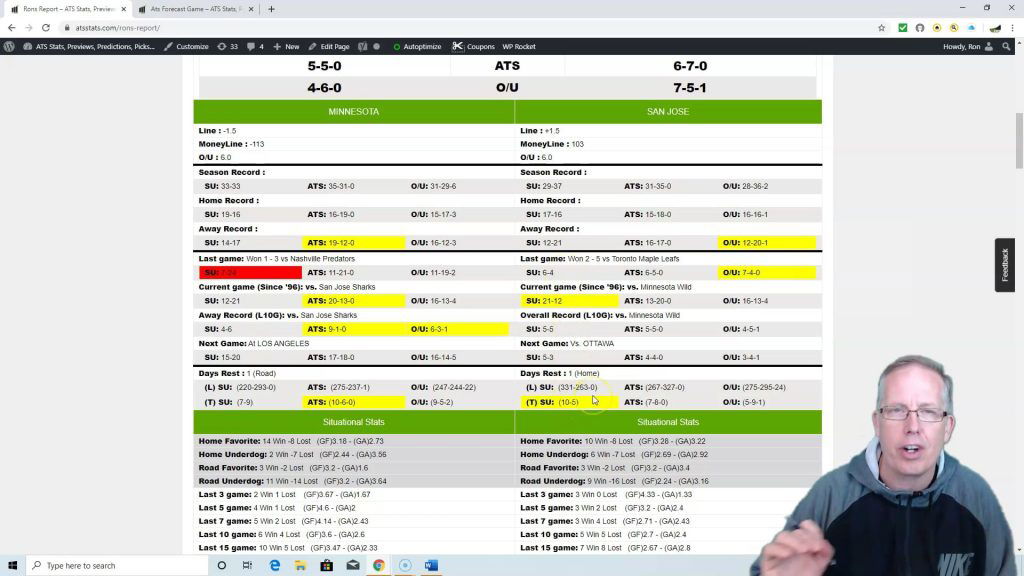Launch Cortana from the taskbar
The width and height of the screenshot is (1024, 576).
(x=221, y=566)
